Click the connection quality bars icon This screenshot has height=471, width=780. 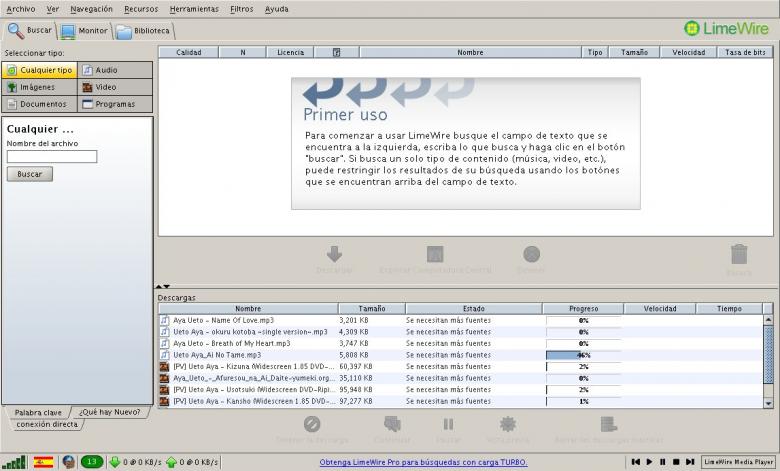point(15,462)
